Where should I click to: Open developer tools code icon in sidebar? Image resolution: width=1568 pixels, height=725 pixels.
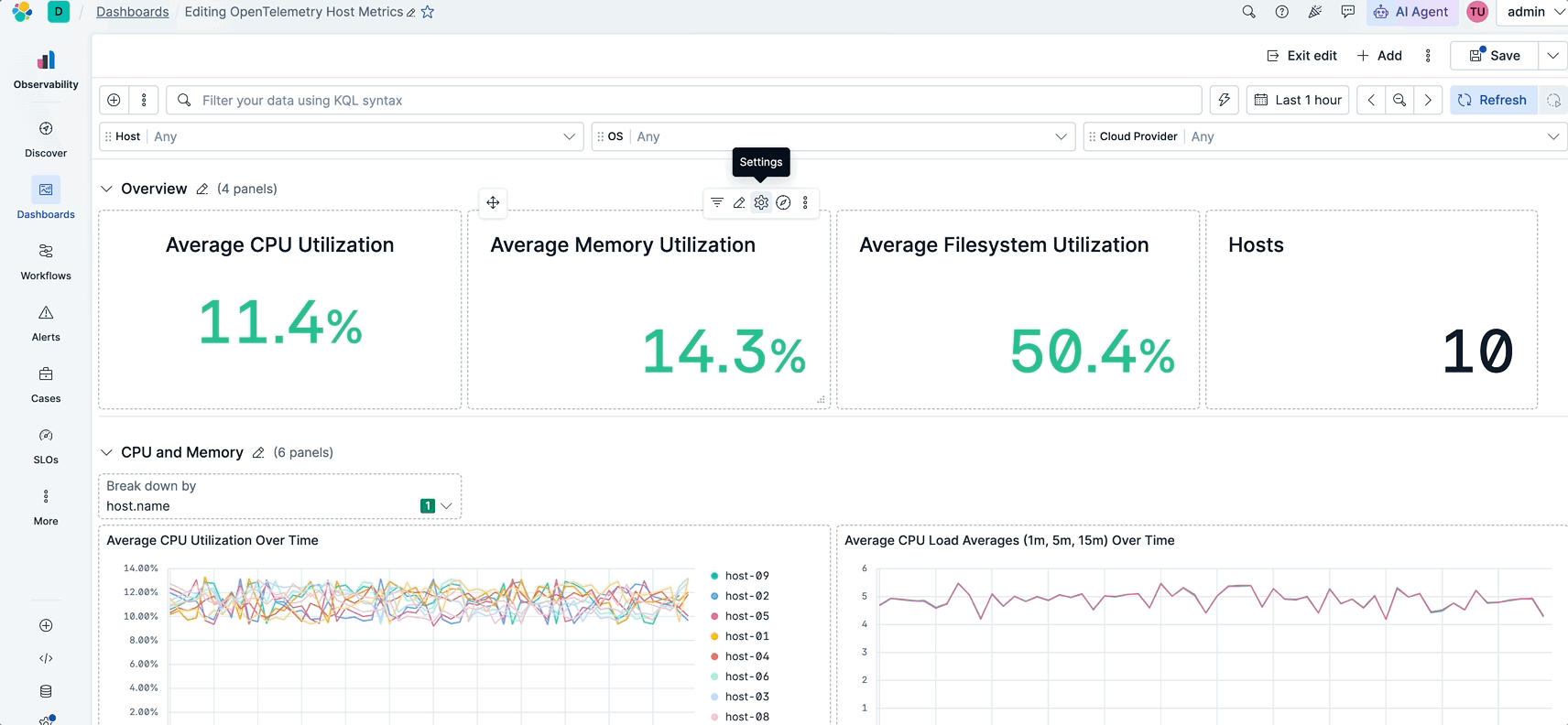[x=46, y=658]
